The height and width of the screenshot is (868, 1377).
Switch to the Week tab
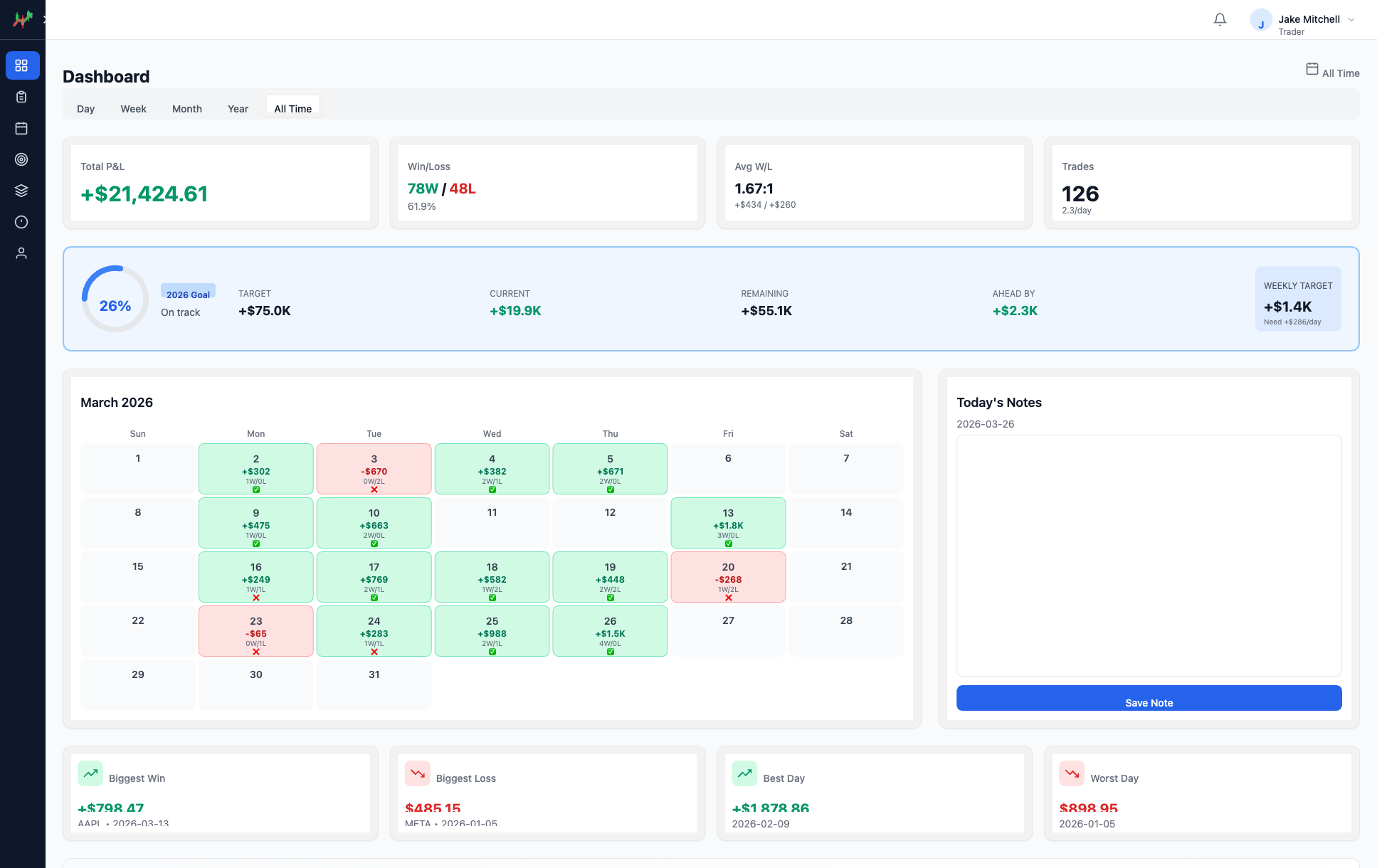(133, 108)
